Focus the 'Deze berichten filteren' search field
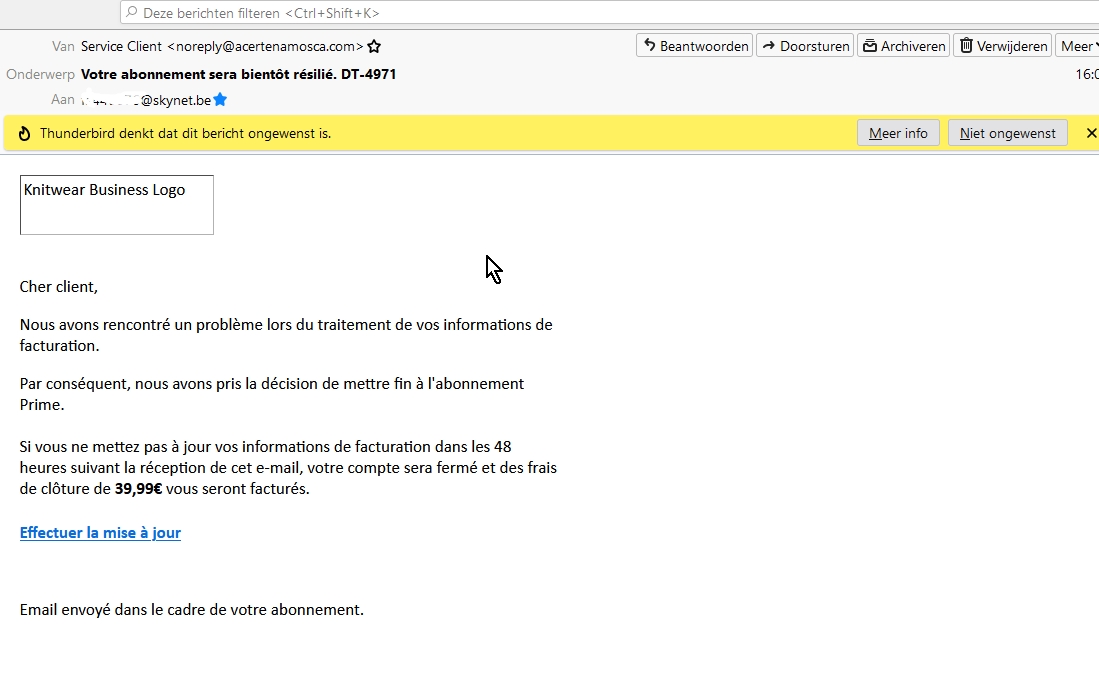 click(600, 13)
